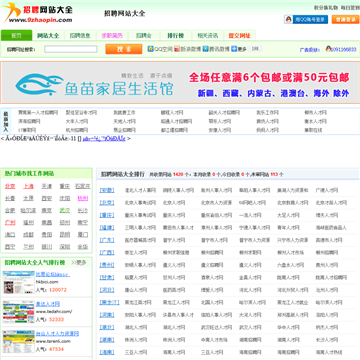Pick 武汉 in the hot cities list

[x=65, y=210]
